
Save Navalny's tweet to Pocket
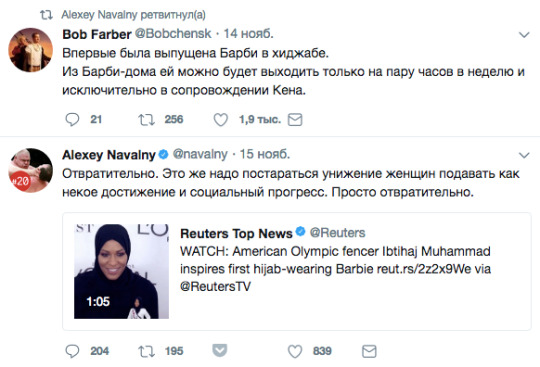tap(220, 350)
